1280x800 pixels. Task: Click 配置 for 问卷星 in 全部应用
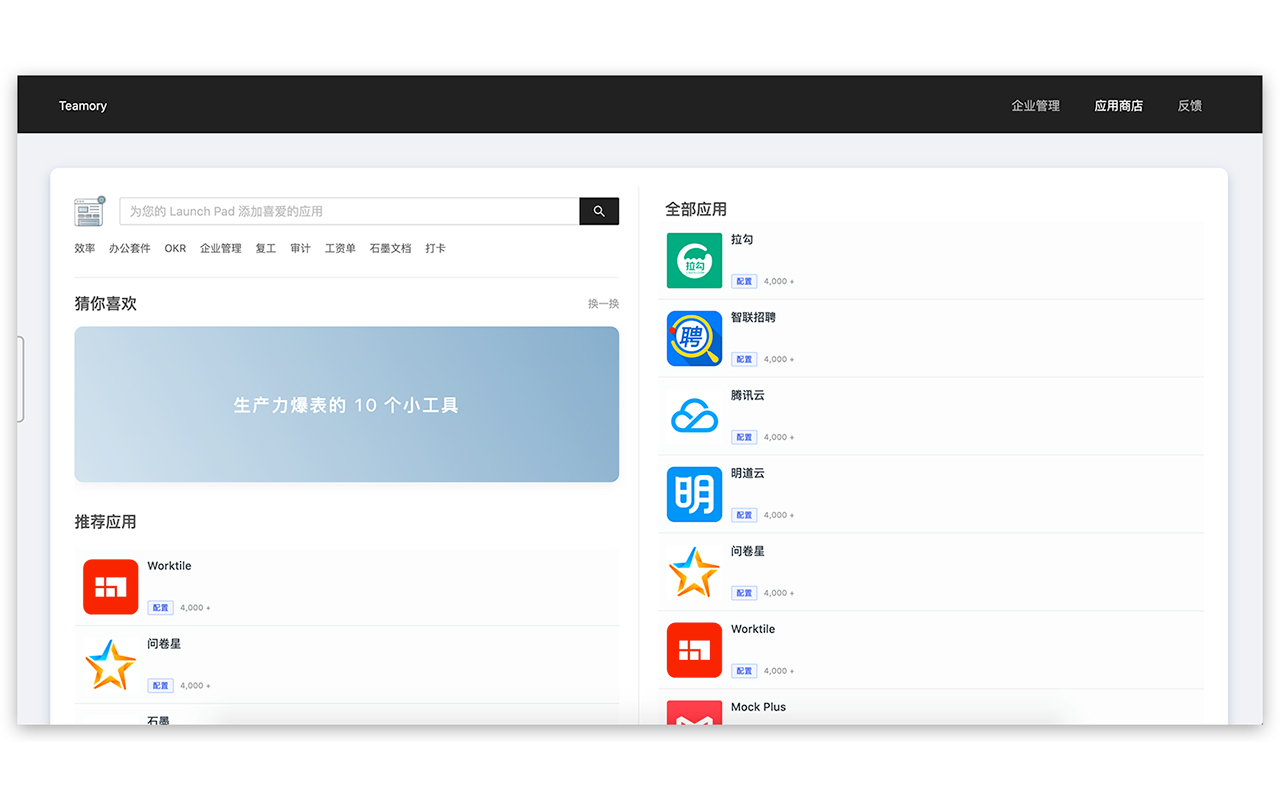pos(744,593)
